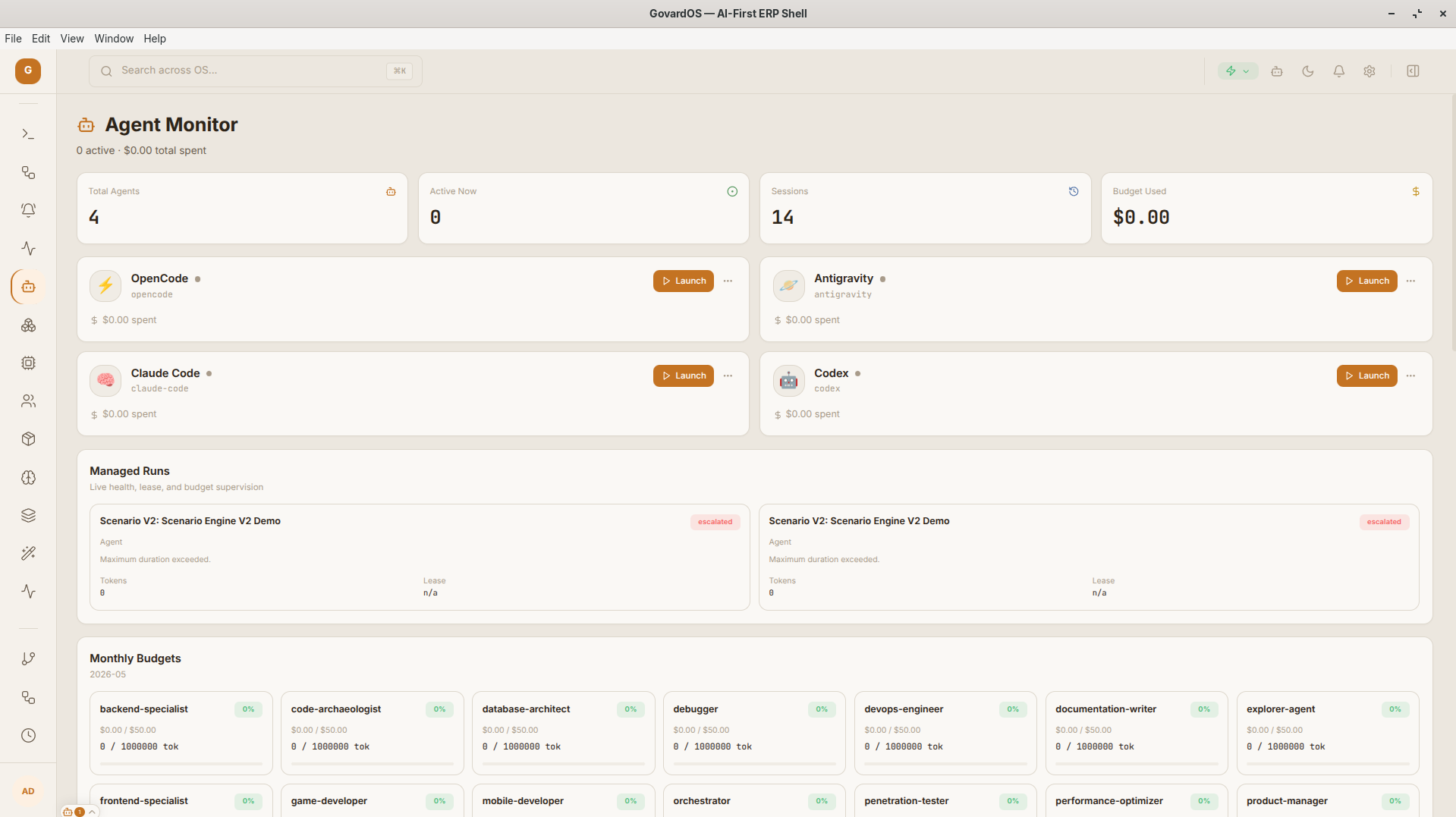The width and height of the screenshot is (1456, 817).
Task: Click the Budget Used dollar icon
Action: click(x=1416, y=191)
